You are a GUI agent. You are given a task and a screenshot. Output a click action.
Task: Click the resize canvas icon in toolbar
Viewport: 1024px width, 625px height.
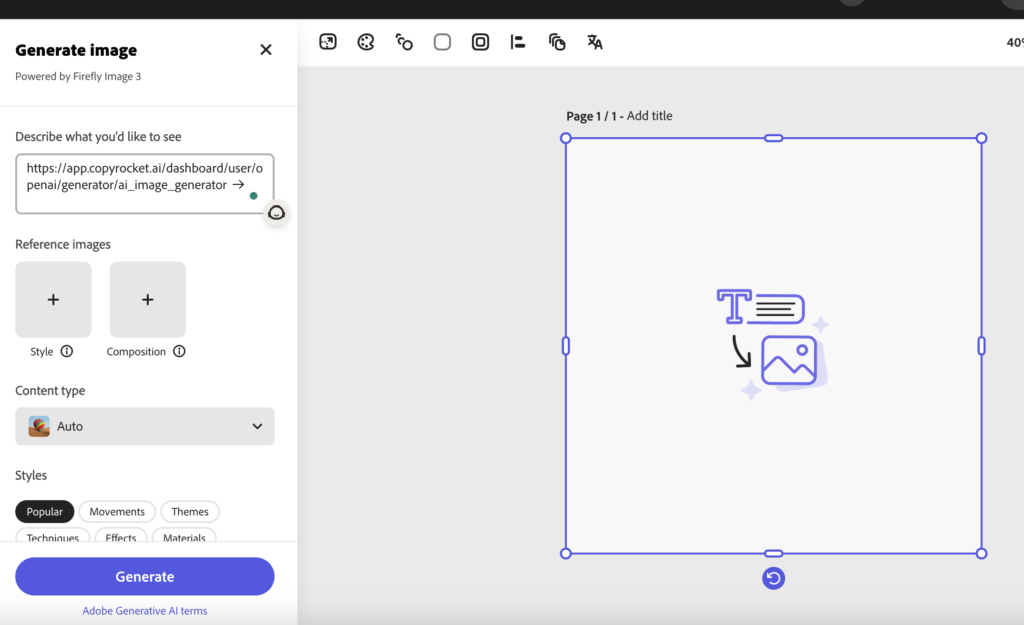coord(328,42)
